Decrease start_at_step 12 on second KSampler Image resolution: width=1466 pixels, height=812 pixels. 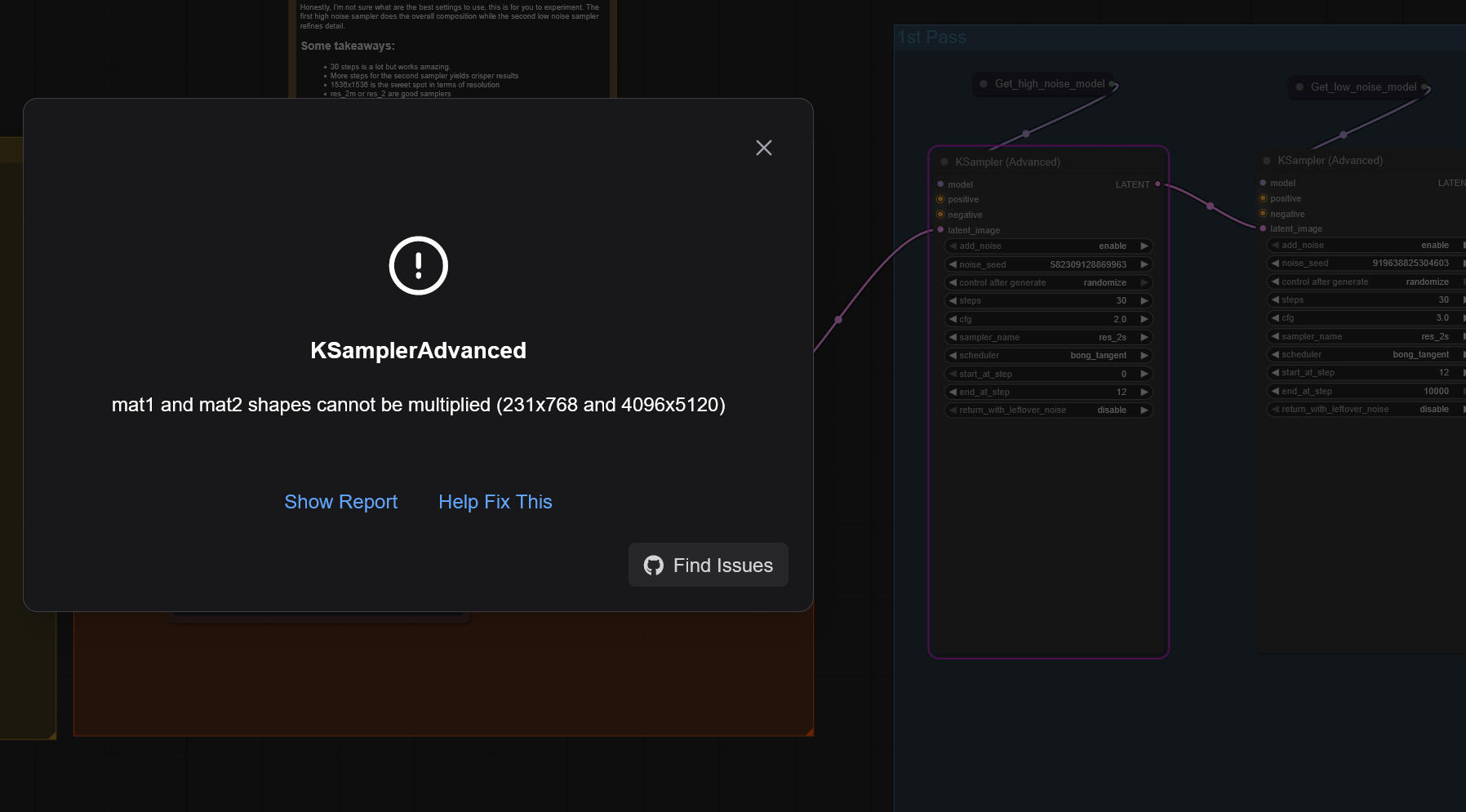[x=1275, y=372]
